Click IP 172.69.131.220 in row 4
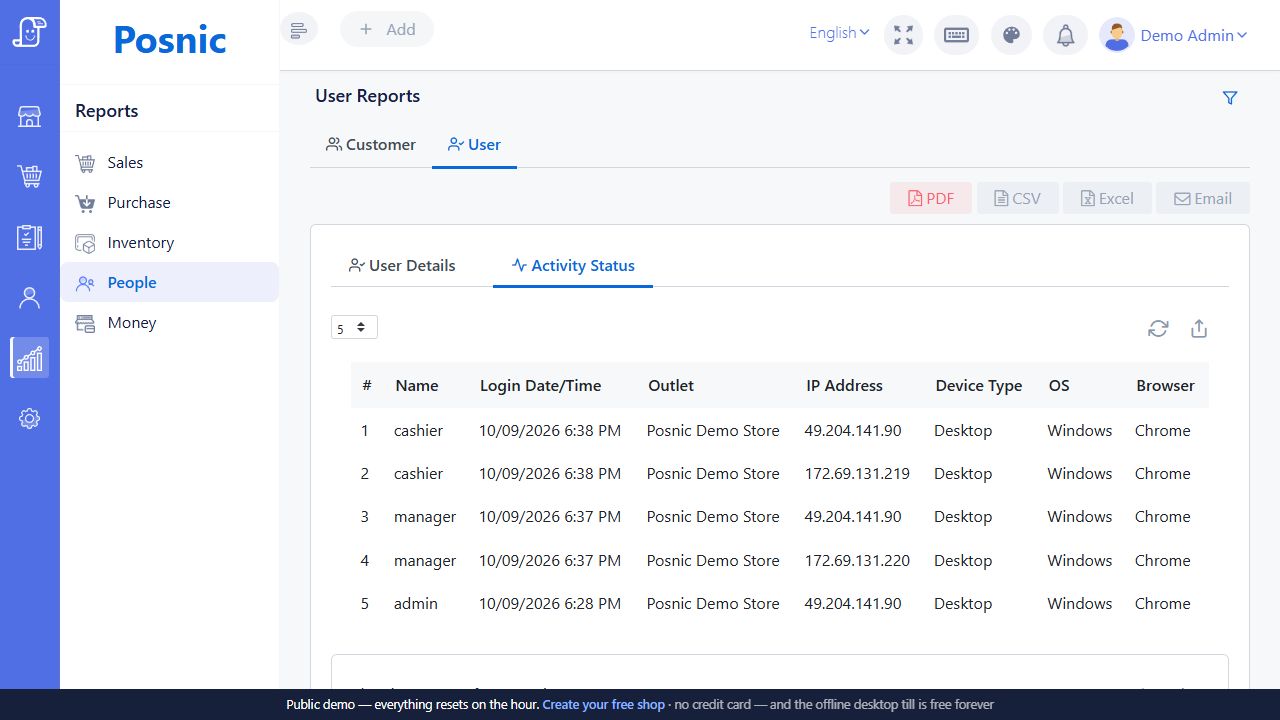The image size is (1280, 720). 857,560
